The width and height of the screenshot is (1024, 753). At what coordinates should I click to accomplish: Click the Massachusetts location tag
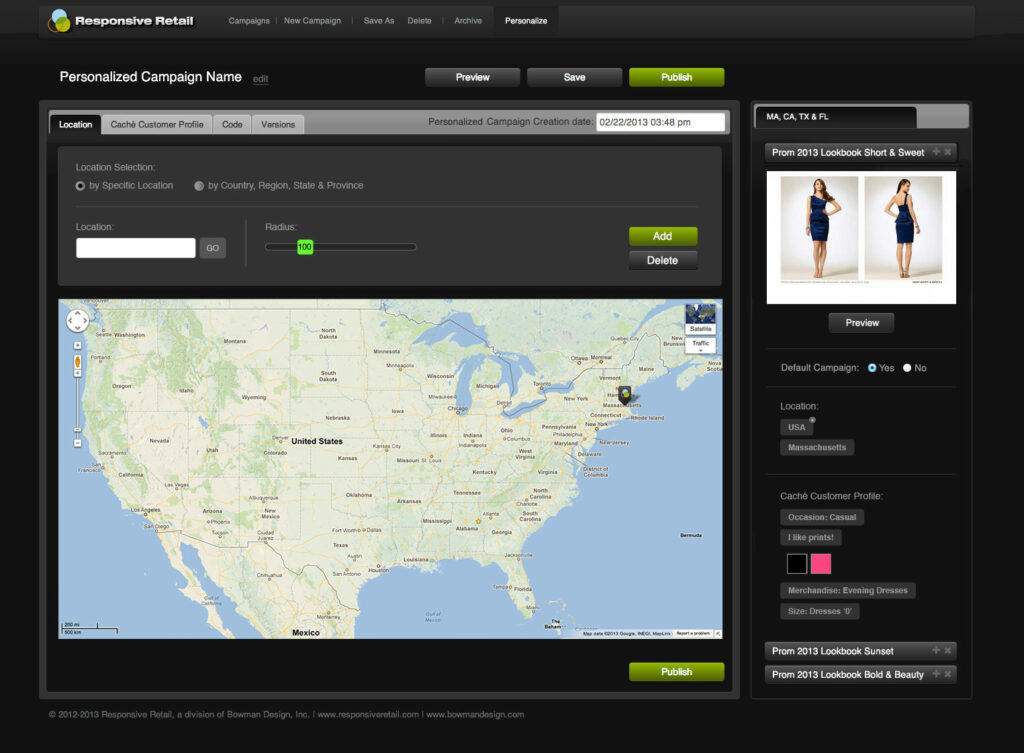pyautogui.click(x=817, y=447)
